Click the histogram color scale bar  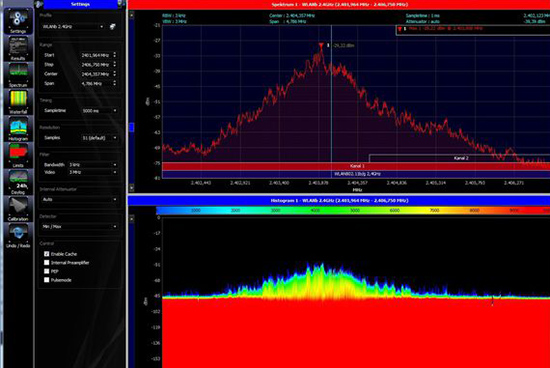click(x=353, y=210)
